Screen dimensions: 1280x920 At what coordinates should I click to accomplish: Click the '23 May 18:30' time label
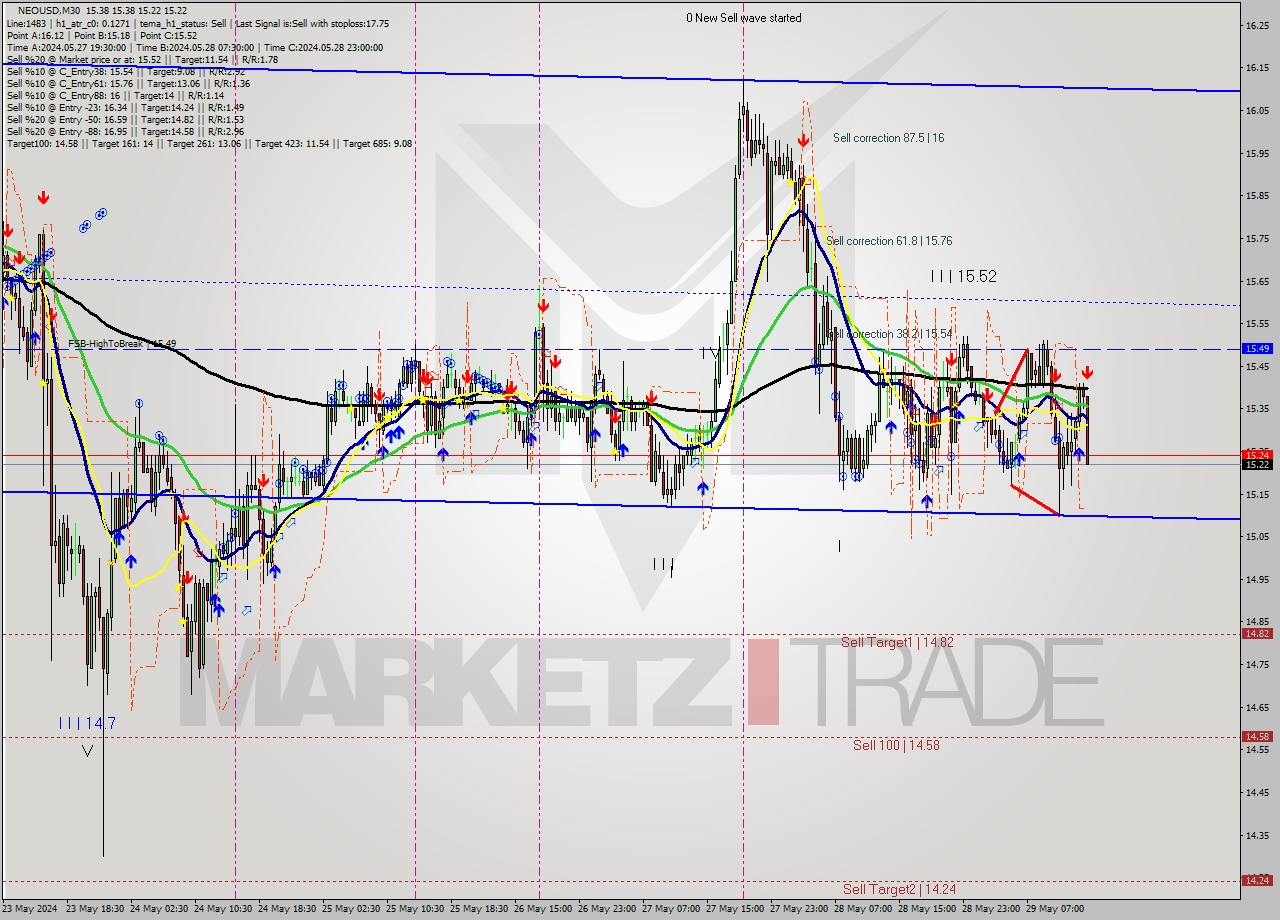(x=94, y=909)
